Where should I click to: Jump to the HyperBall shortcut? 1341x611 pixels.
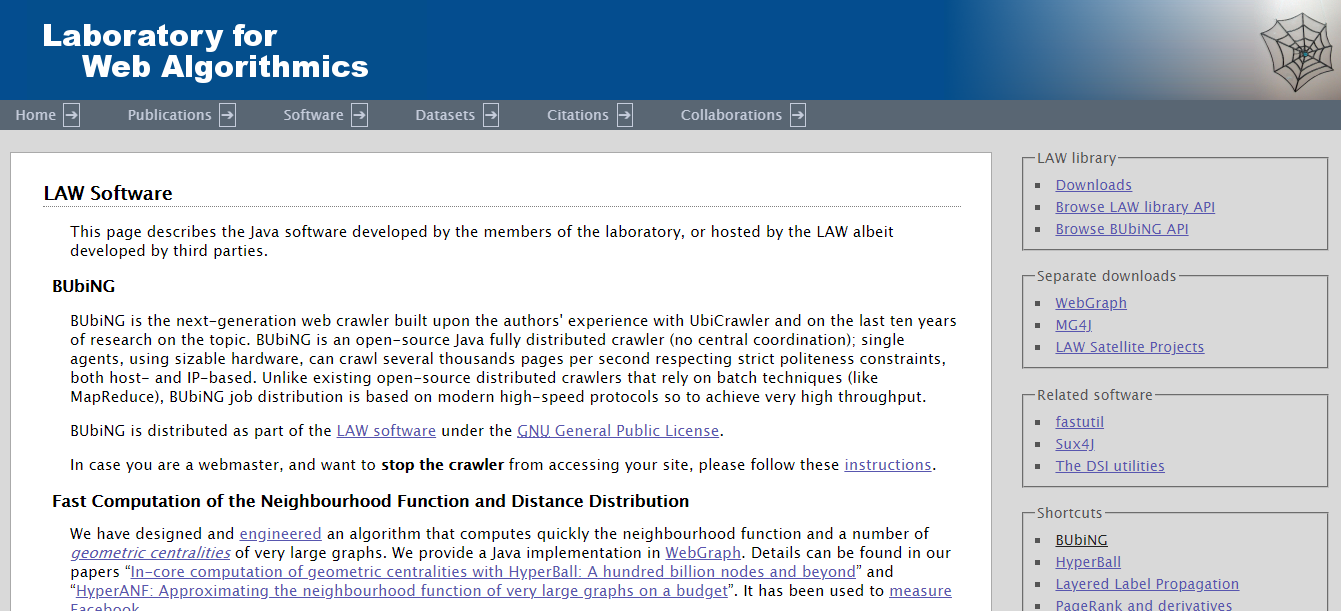pos(1088,562)
